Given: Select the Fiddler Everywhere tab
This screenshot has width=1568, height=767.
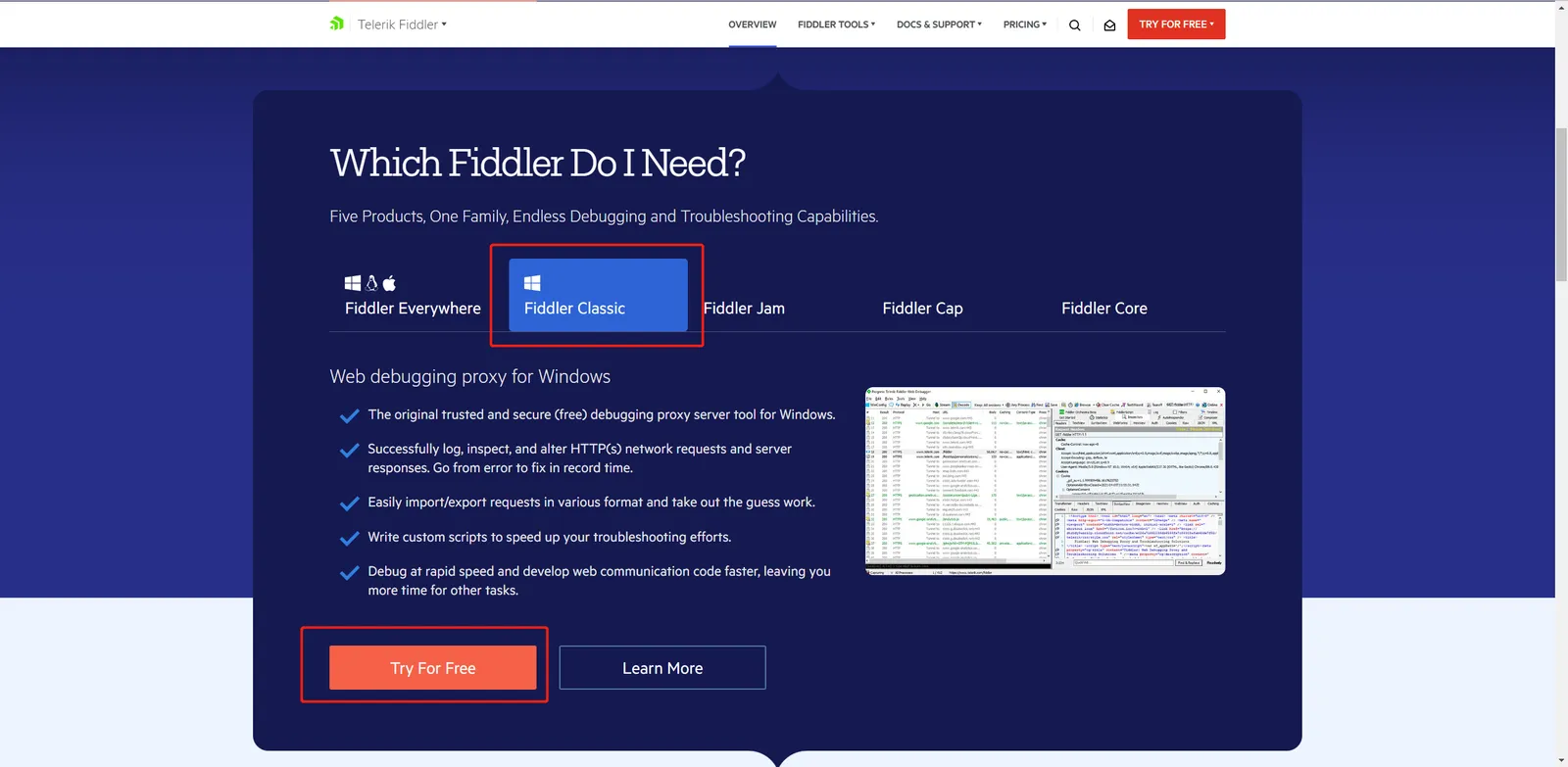Looking at the screenshot, I should [413, 295].
